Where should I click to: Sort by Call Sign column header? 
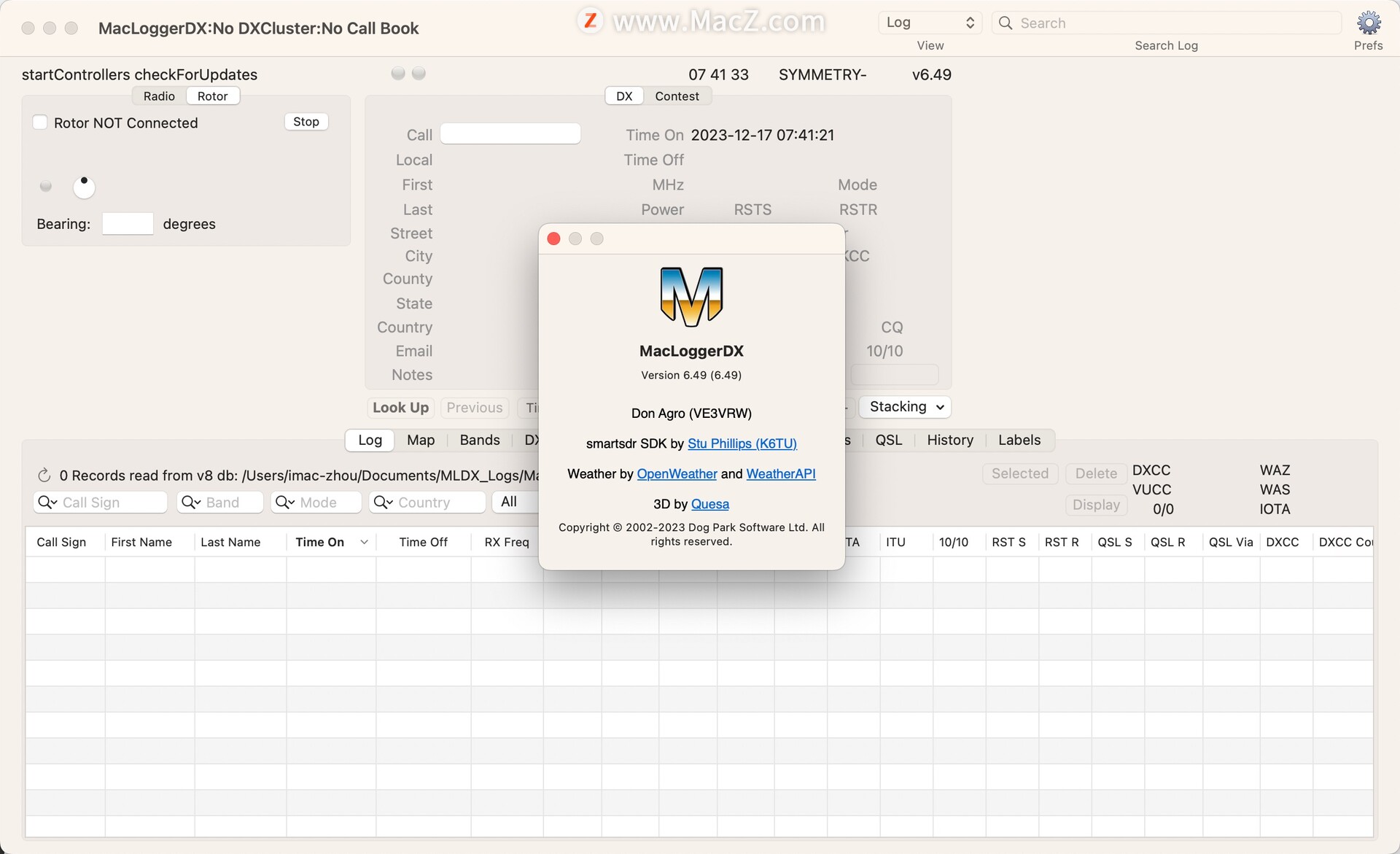(x=66, y=542)
